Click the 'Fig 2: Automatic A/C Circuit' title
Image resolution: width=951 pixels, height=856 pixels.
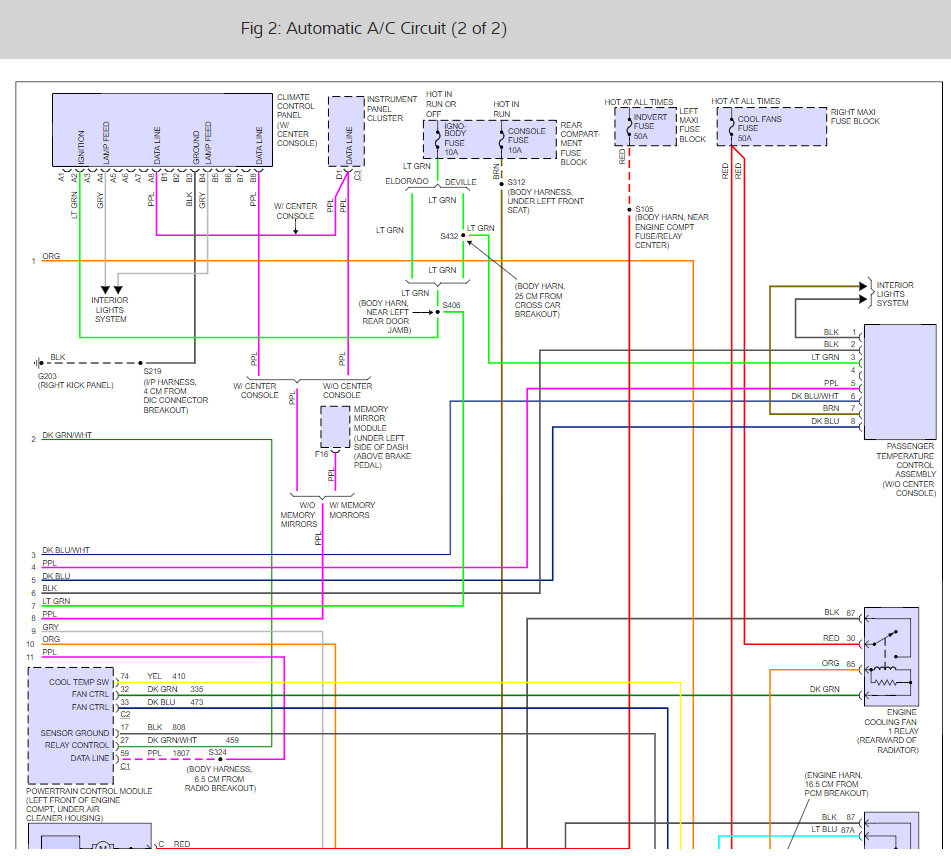374,29
